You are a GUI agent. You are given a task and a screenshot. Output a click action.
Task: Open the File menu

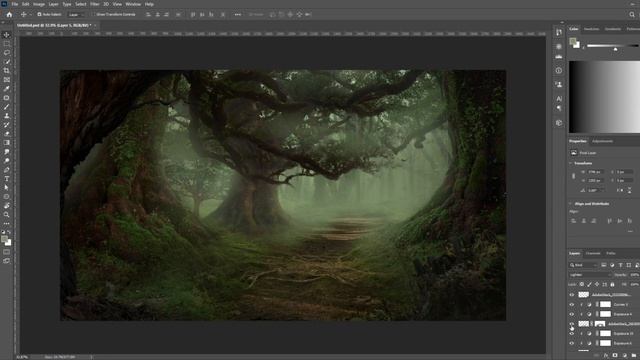pyautogui.click(x=15, y=4)
